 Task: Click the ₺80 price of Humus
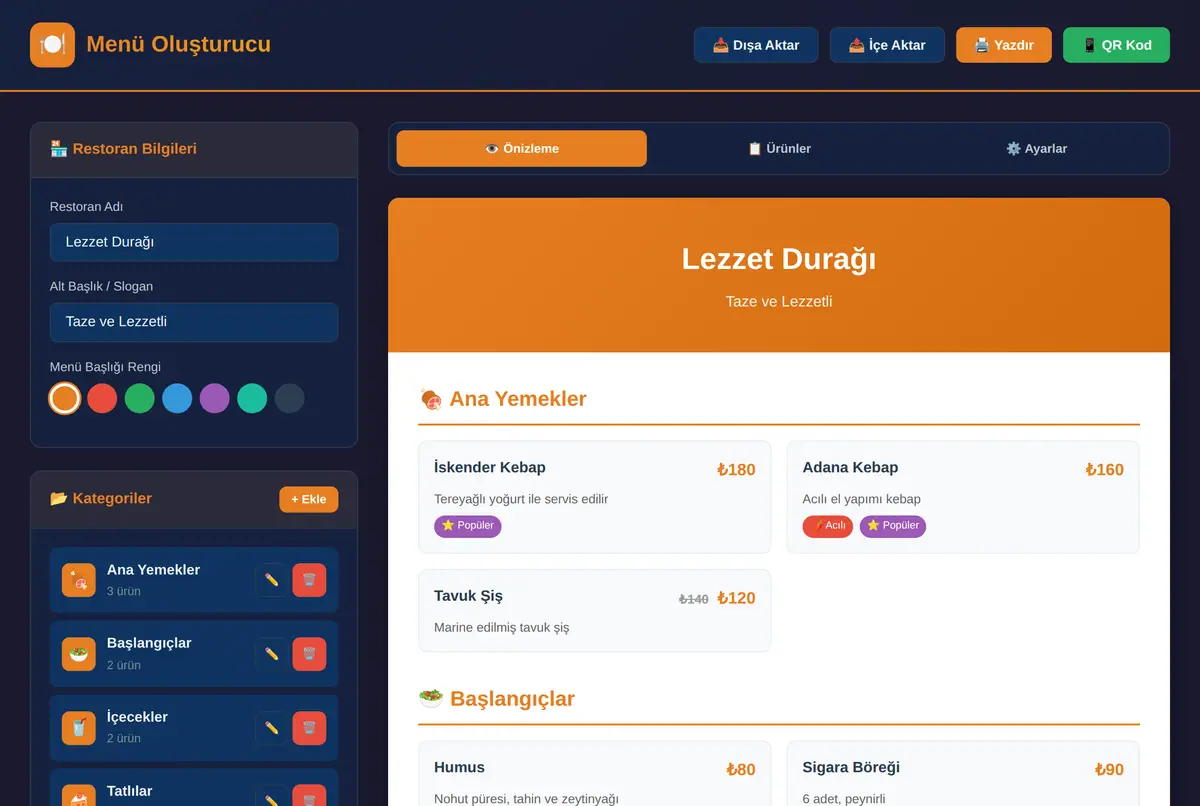(741, 769)
